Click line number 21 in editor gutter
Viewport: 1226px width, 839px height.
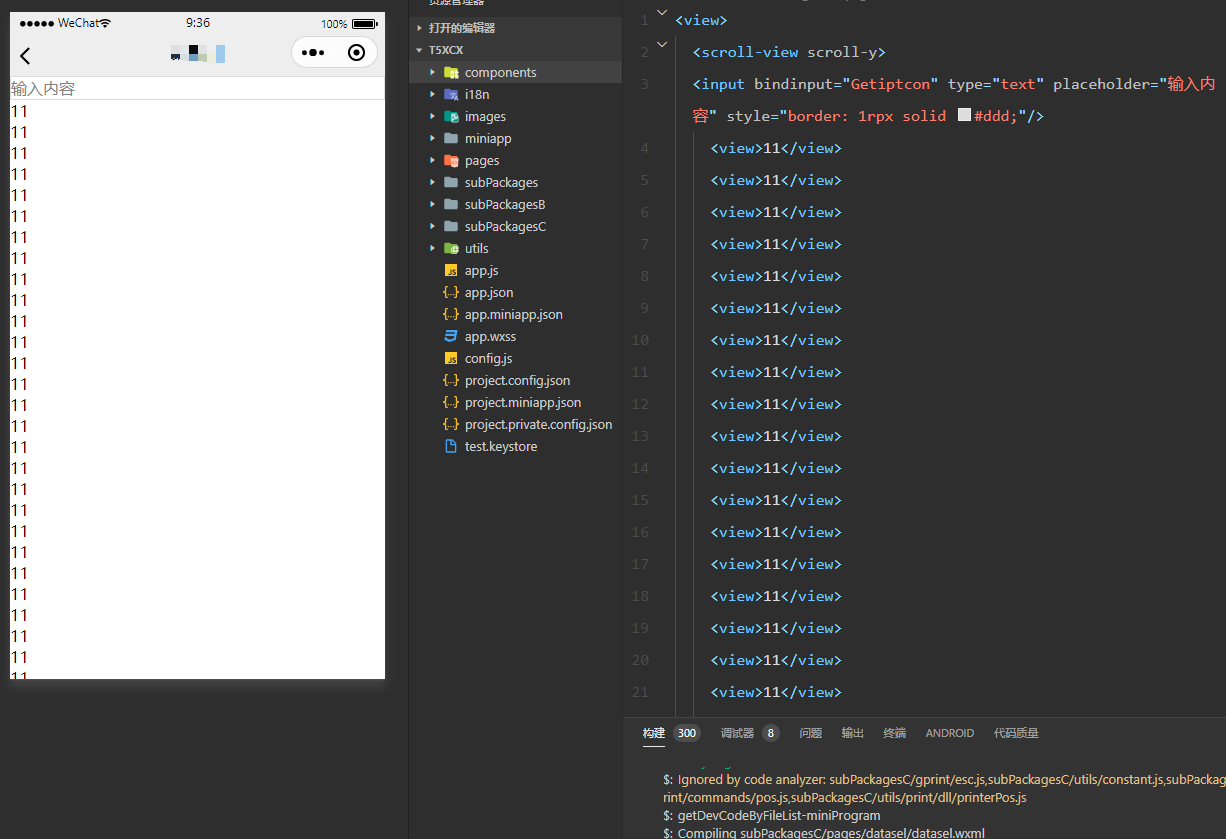coord(640,692)
